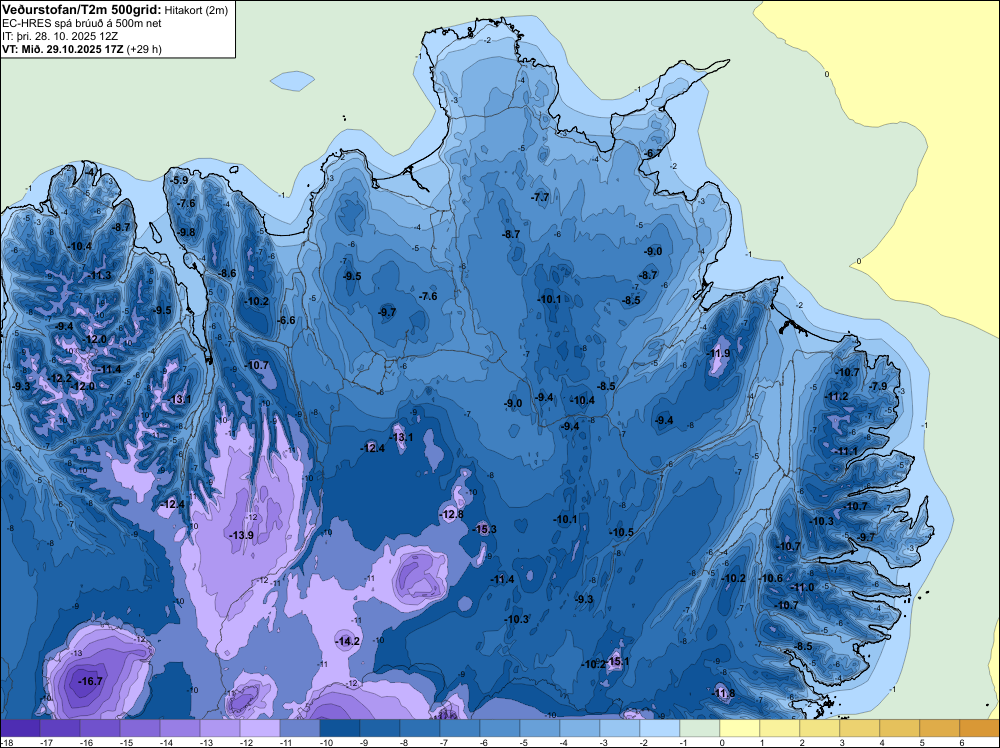The image size is (1000, 748).
Task: Select the -9.8 temperature reading
Action: pyautogui.click(x=186, y=232)
